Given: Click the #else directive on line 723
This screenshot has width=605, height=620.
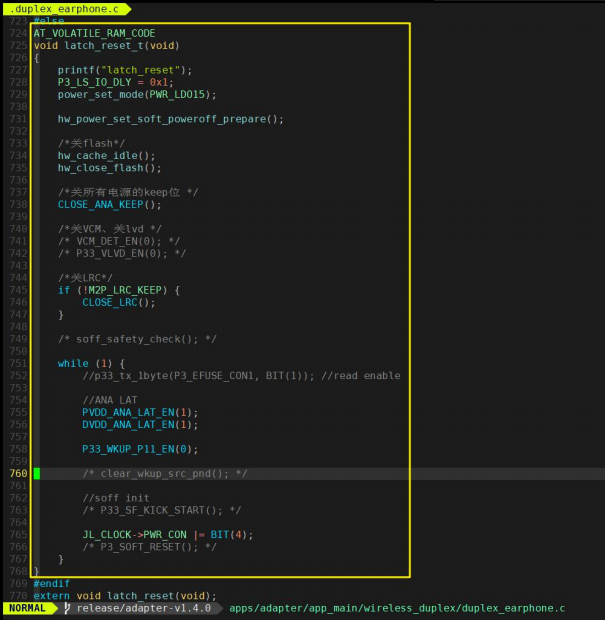Looking at the screenshot, I should coord(49,20).
